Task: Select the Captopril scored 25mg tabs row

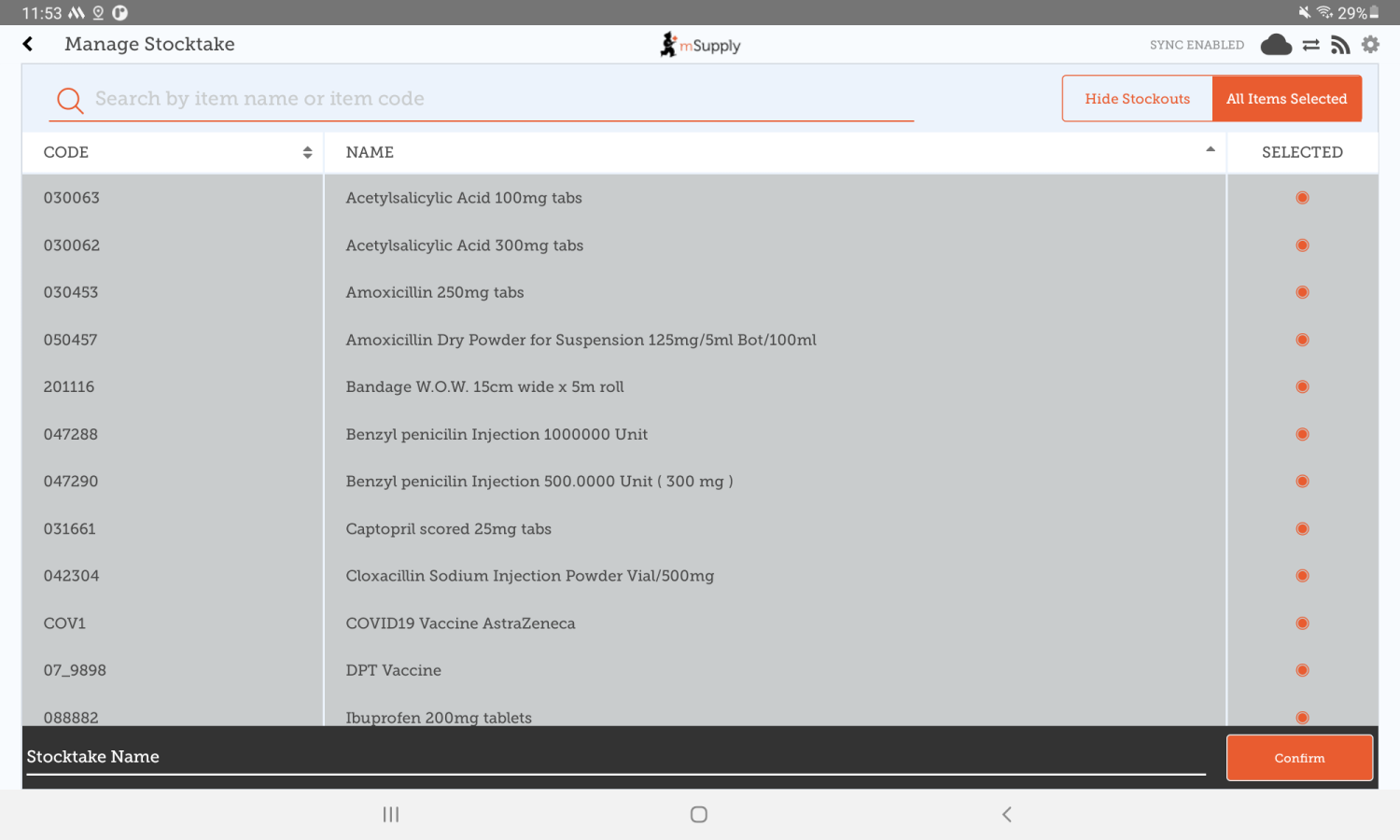Action: [448, 529]
